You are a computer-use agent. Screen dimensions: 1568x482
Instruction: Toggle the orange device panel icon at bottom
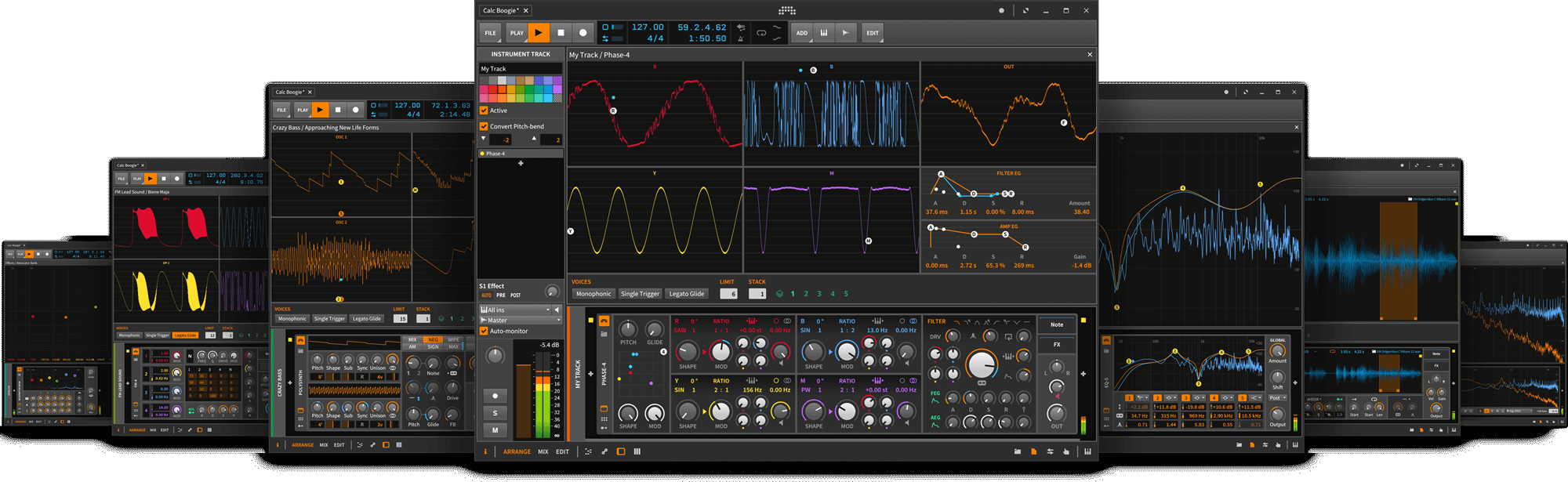pos(621,451)
